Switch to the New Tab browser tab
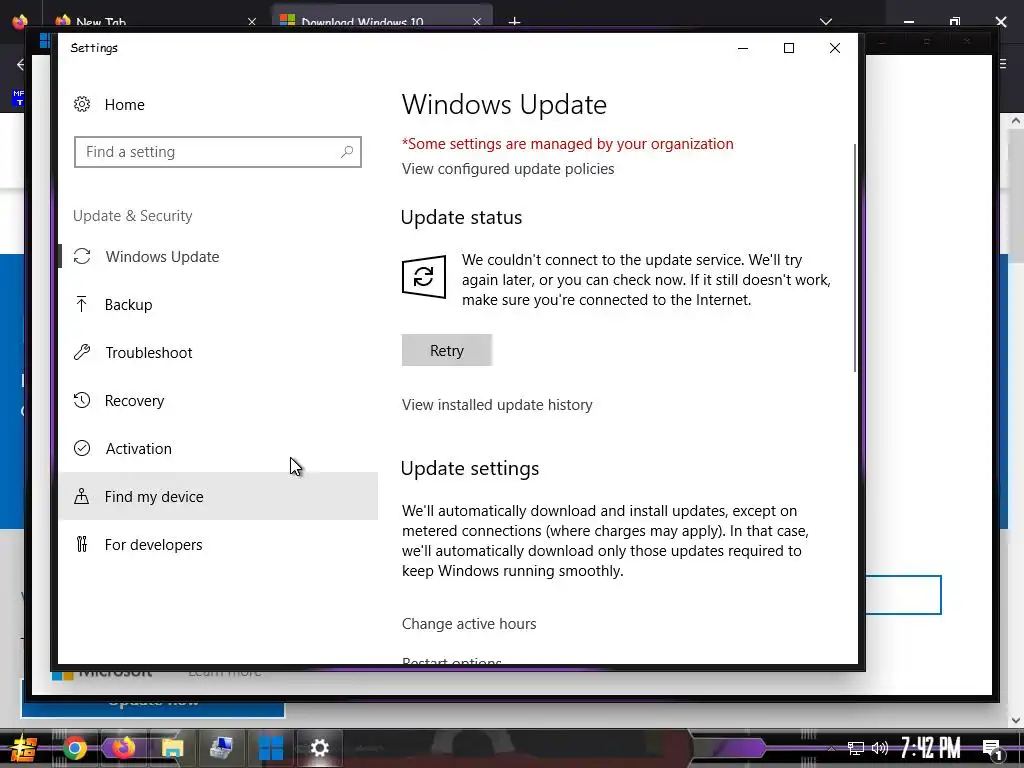 [101, 22]
